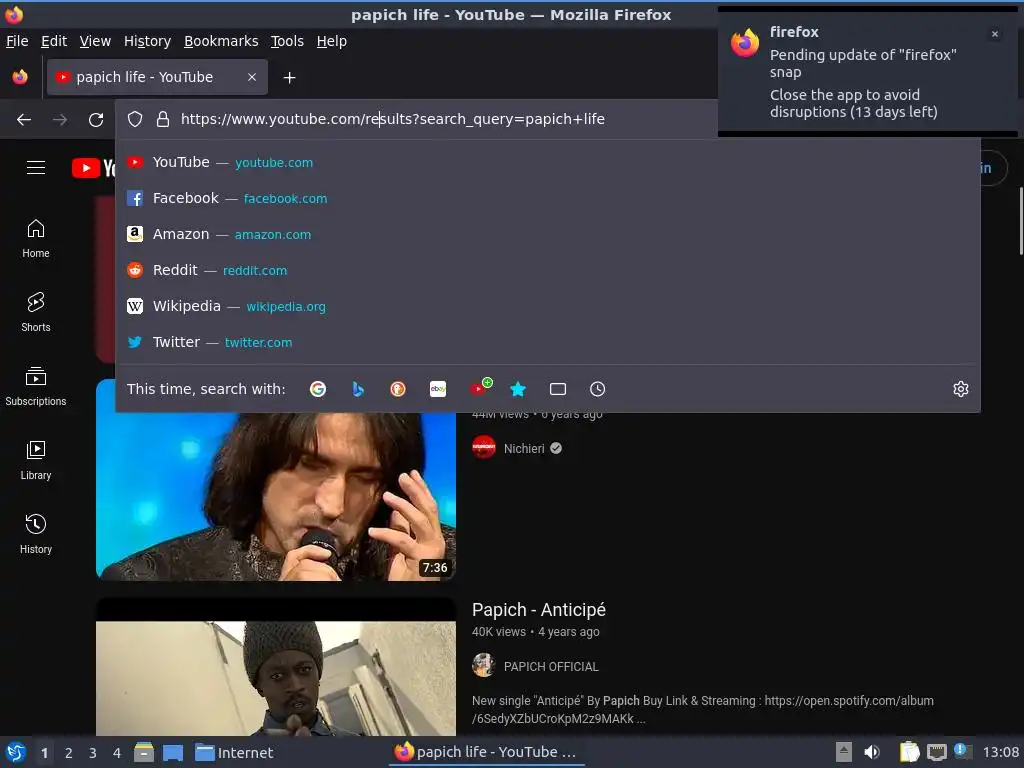Screen dimensions: 1024x768
Task: Open the Papich - Anticipé video title
Action: tap(539, 610)
